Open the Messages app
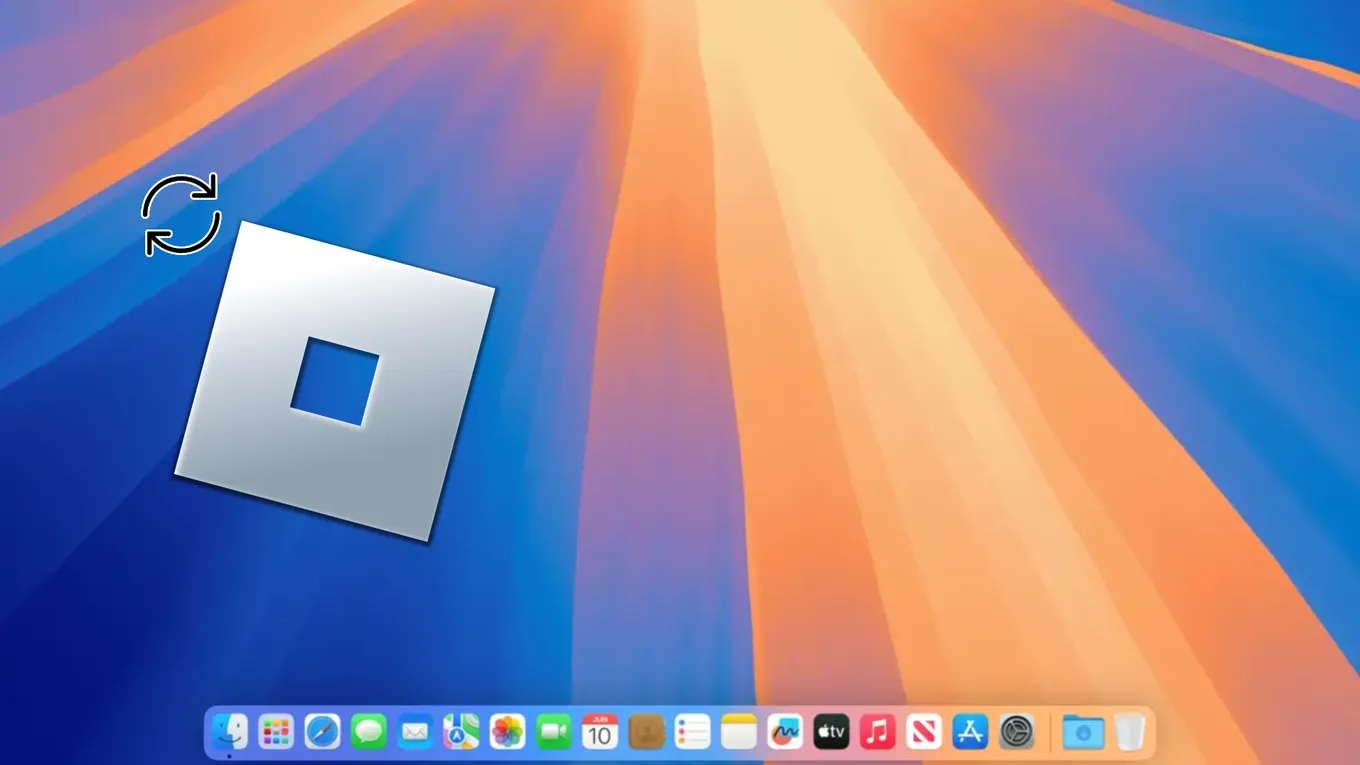 coord(369,732)
